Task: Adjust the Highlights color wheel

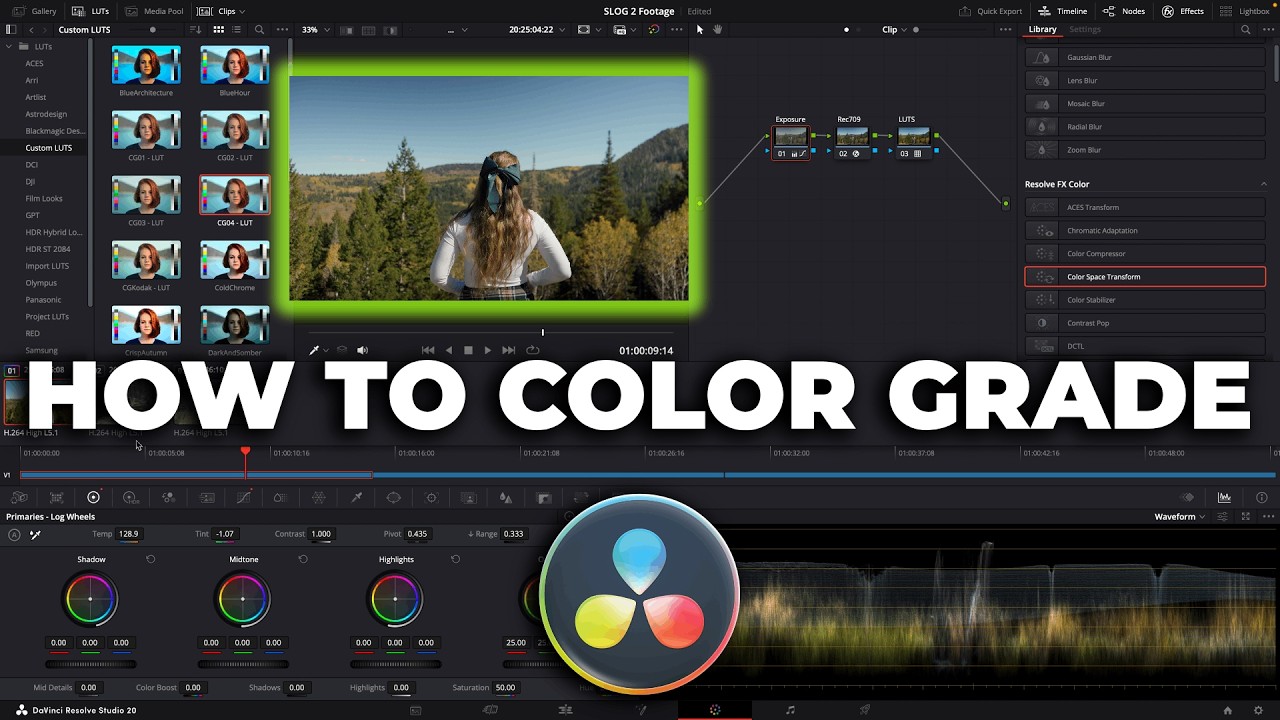Action: 396,599
